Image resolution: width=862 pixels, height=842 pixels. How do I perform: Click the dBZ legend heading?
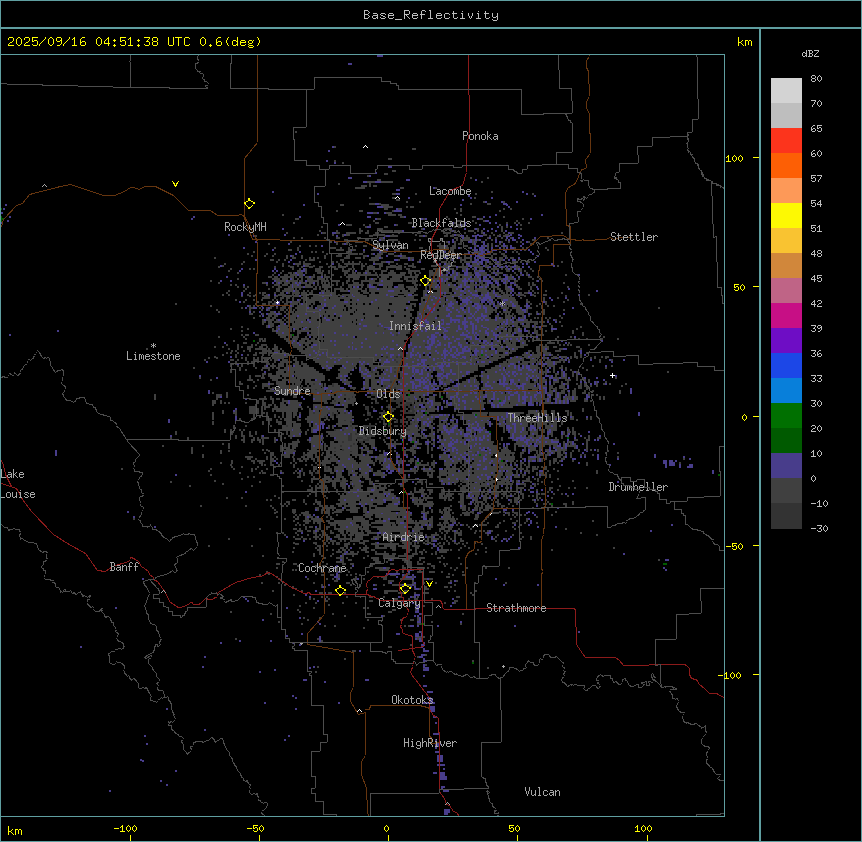810,53
